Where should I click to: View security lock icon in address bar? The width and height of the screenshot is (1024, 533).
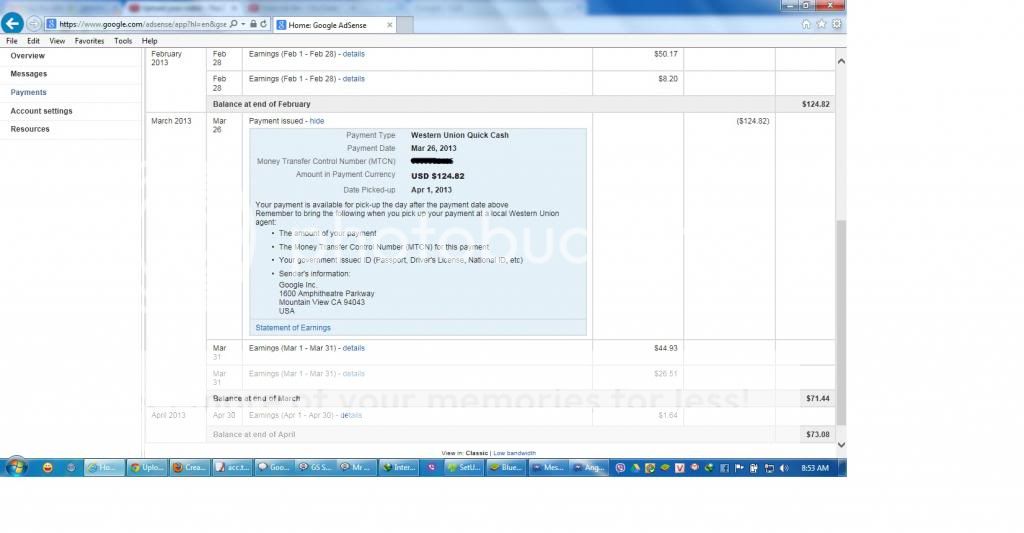click(253, 24)
